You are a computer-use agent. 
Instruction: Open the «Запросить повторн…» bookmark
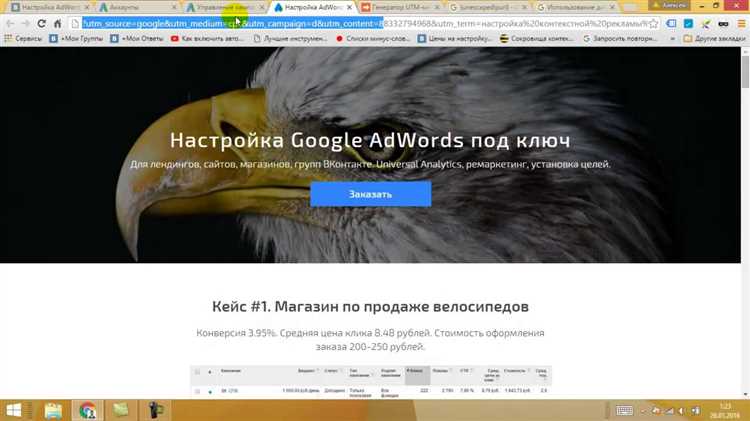click(619, 39)
